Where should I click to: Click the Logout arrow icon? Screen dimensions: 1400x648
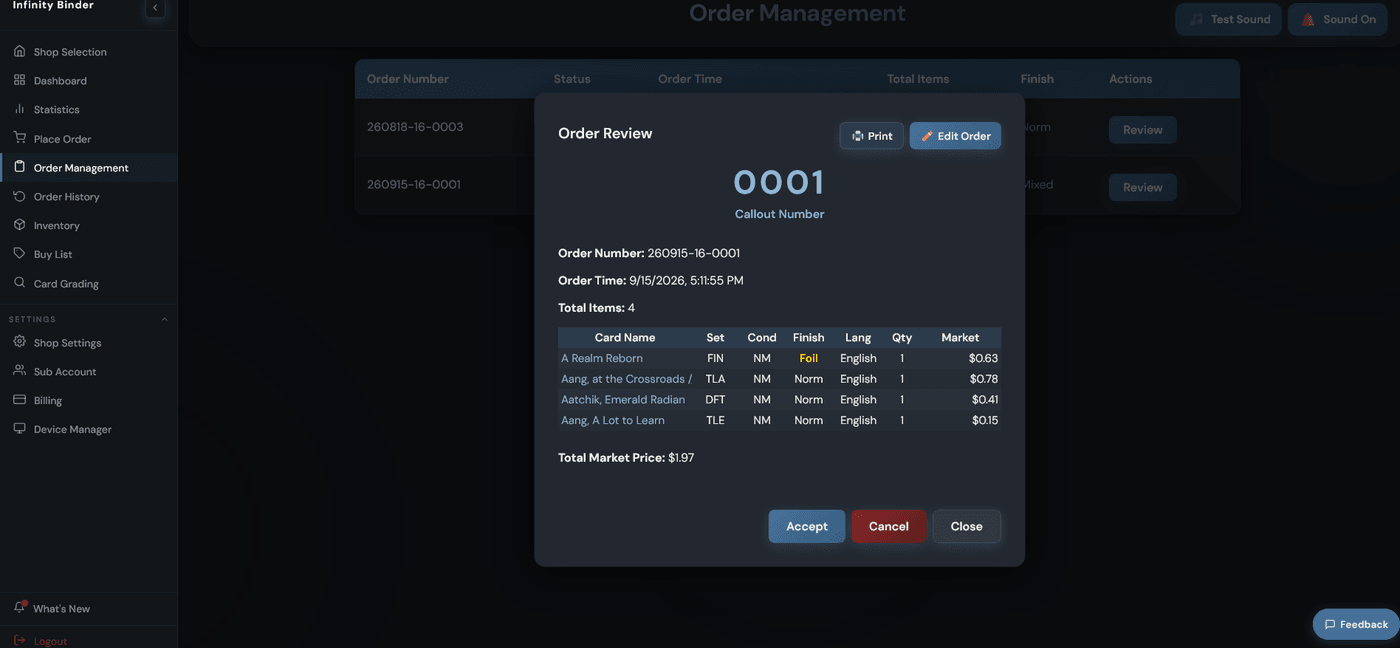pyautogui.click(x=19, y=640)
